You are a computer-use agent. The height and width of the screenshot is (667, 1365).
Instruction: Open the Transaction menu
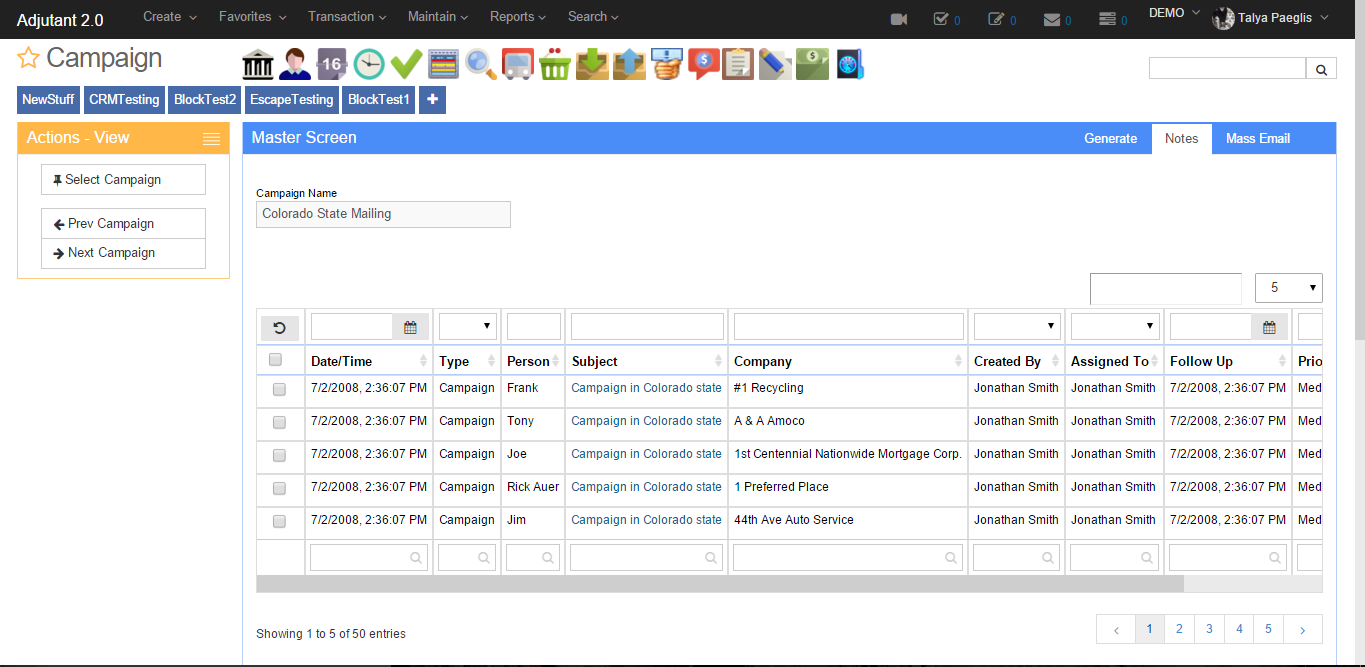347,17
